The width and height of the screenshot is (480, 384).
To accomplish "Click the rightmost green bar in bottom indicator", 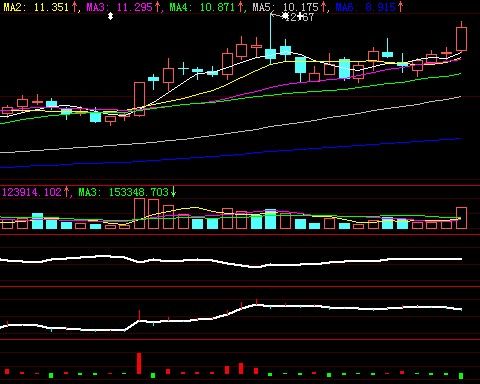I will point(461,376).
